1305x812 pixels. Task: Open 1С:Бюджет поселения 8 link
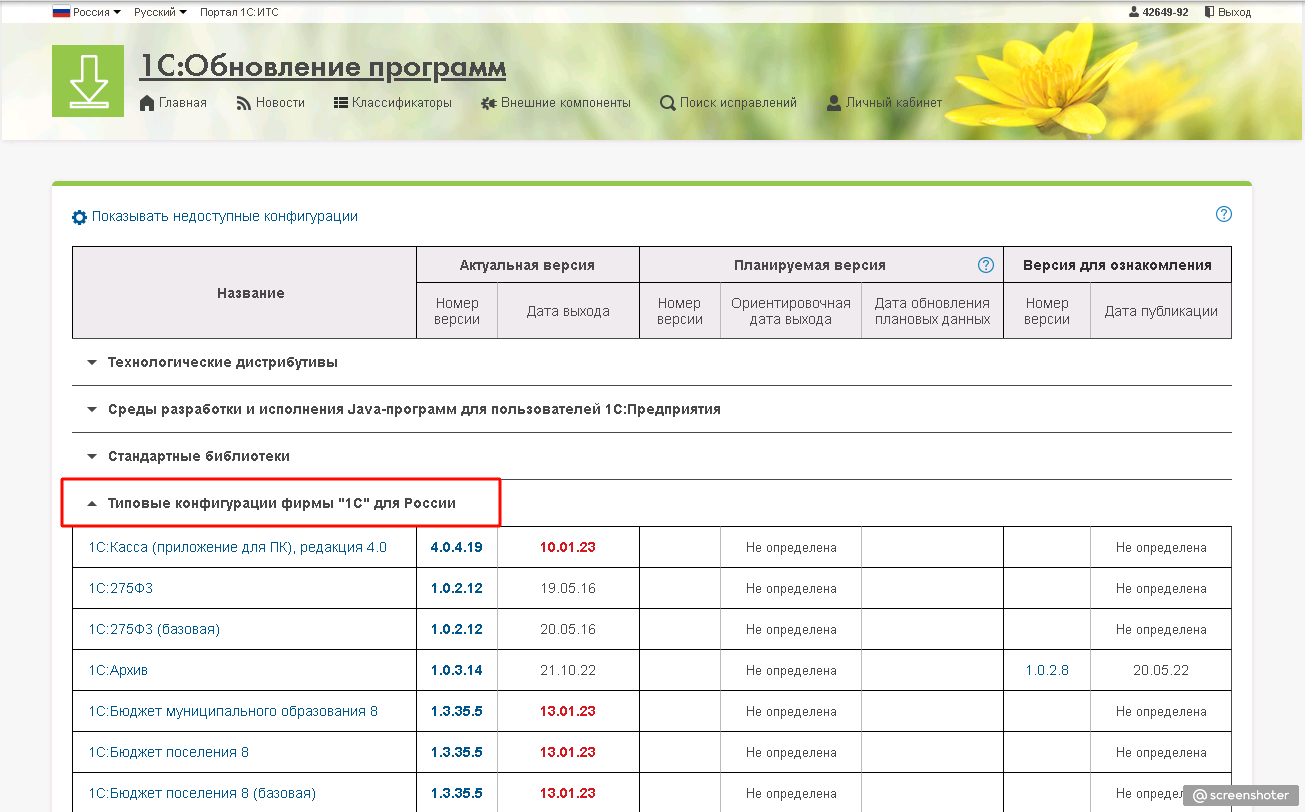coord(168,752)
